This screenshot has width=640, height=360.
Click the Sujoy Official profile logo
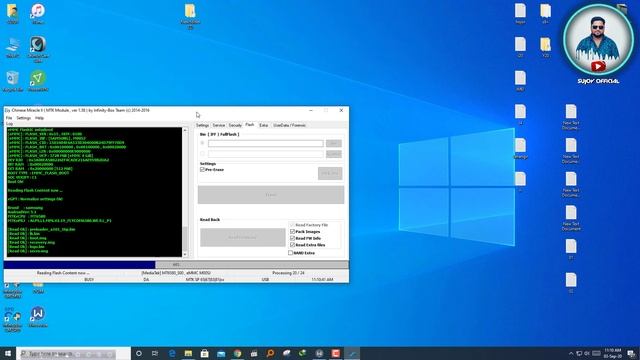[x=598, y=40]
